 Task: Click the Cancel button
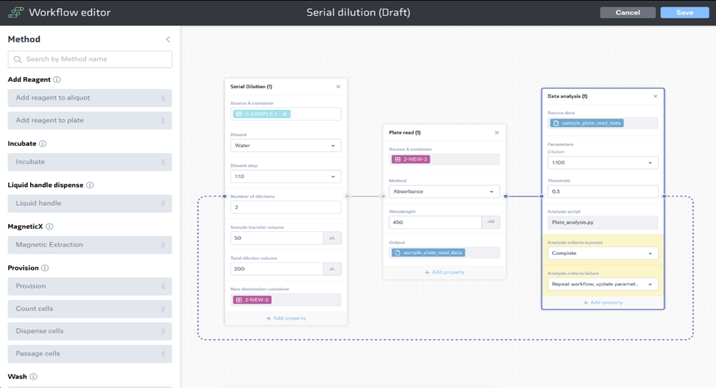(627, 12)
